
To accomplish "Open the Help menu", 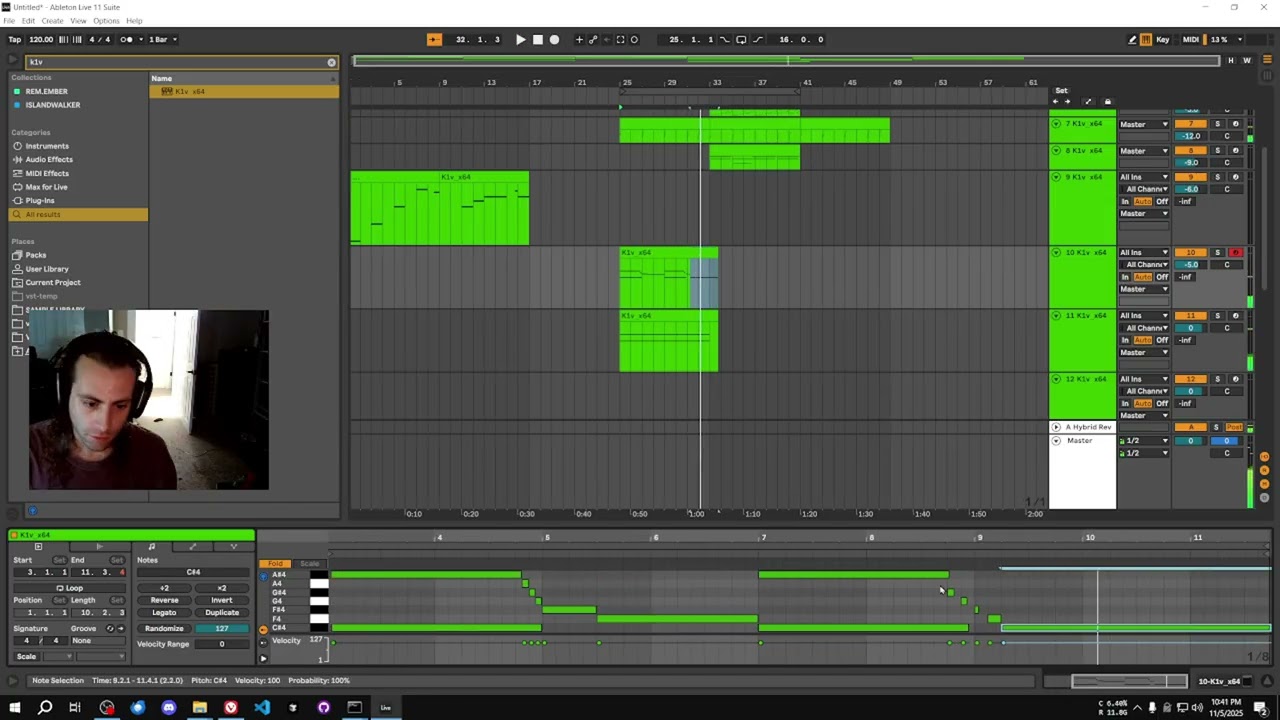I will pyautogui.click(x=134, y=21).
